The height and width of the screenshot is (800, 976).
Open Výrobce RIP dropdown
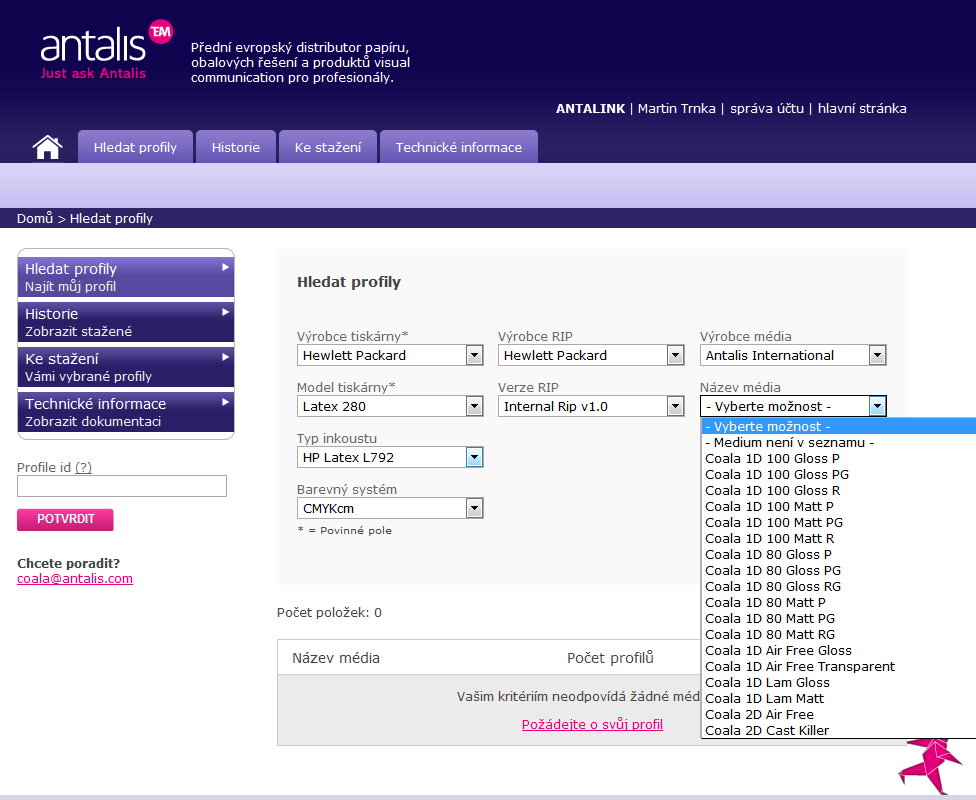point(591,355)
